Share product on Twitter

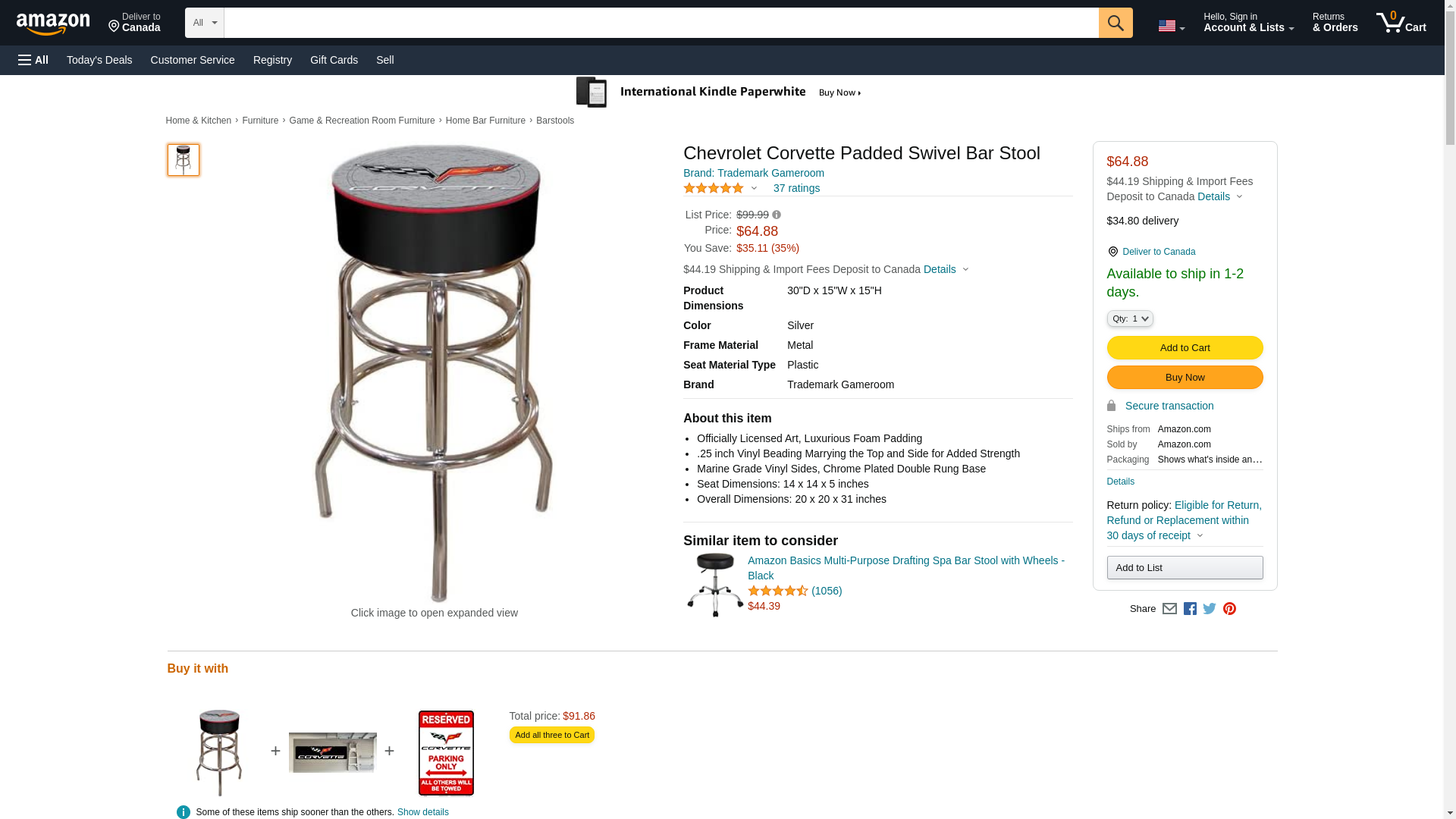[1210, 609]
